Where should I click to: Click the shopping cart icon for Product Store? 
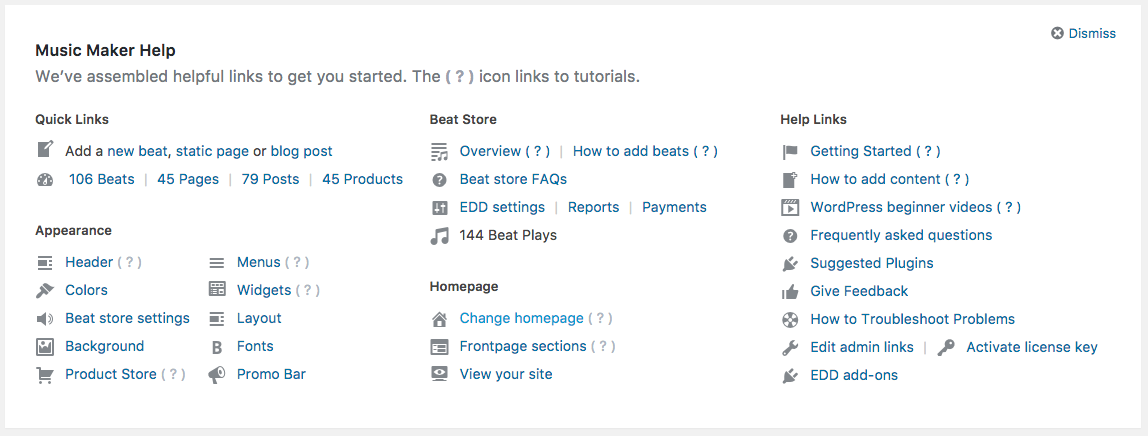[44, 375]
